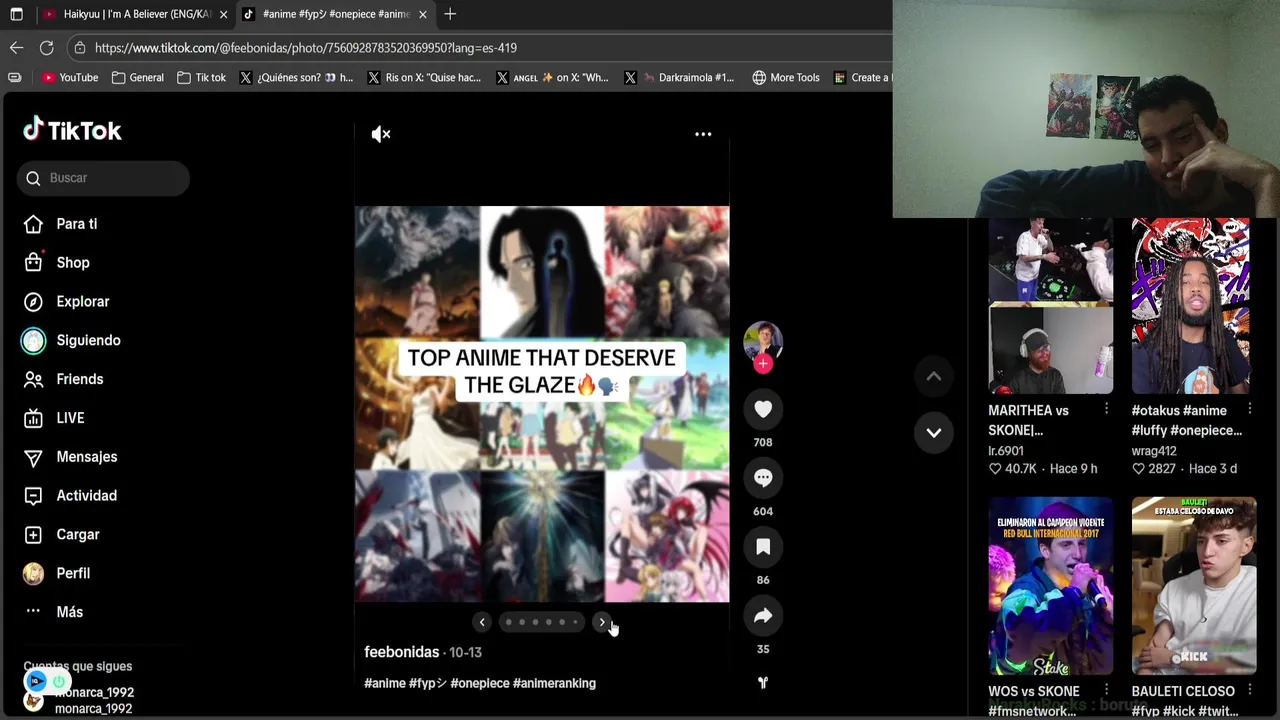This screenshot has height=720, width=1280.
Task: Open Darkraimola X bookmark
Action: [x=680, y=77]
